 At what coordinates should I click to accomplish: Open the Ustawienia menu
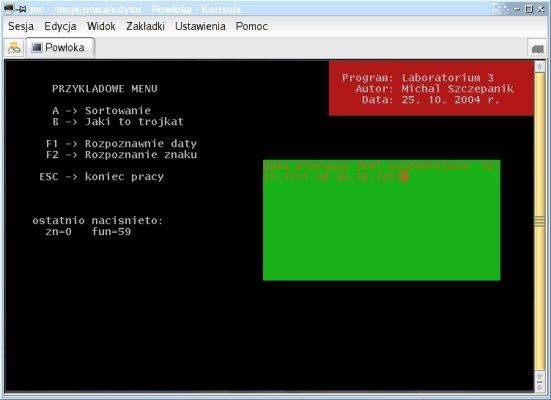pyautogui.click(x=200, y=26)
